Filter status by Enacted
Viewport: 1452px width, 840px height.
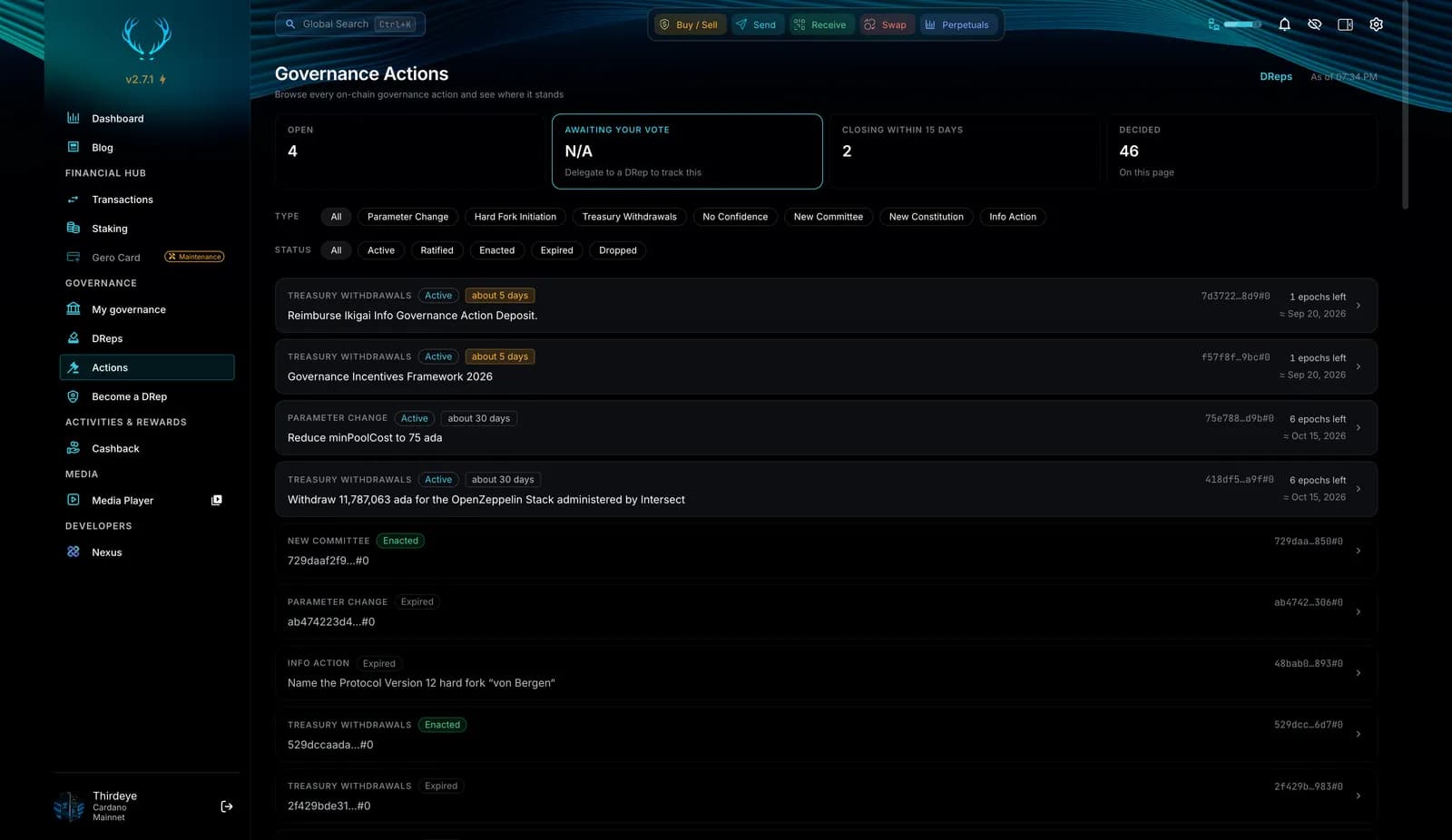pos(497,250)
